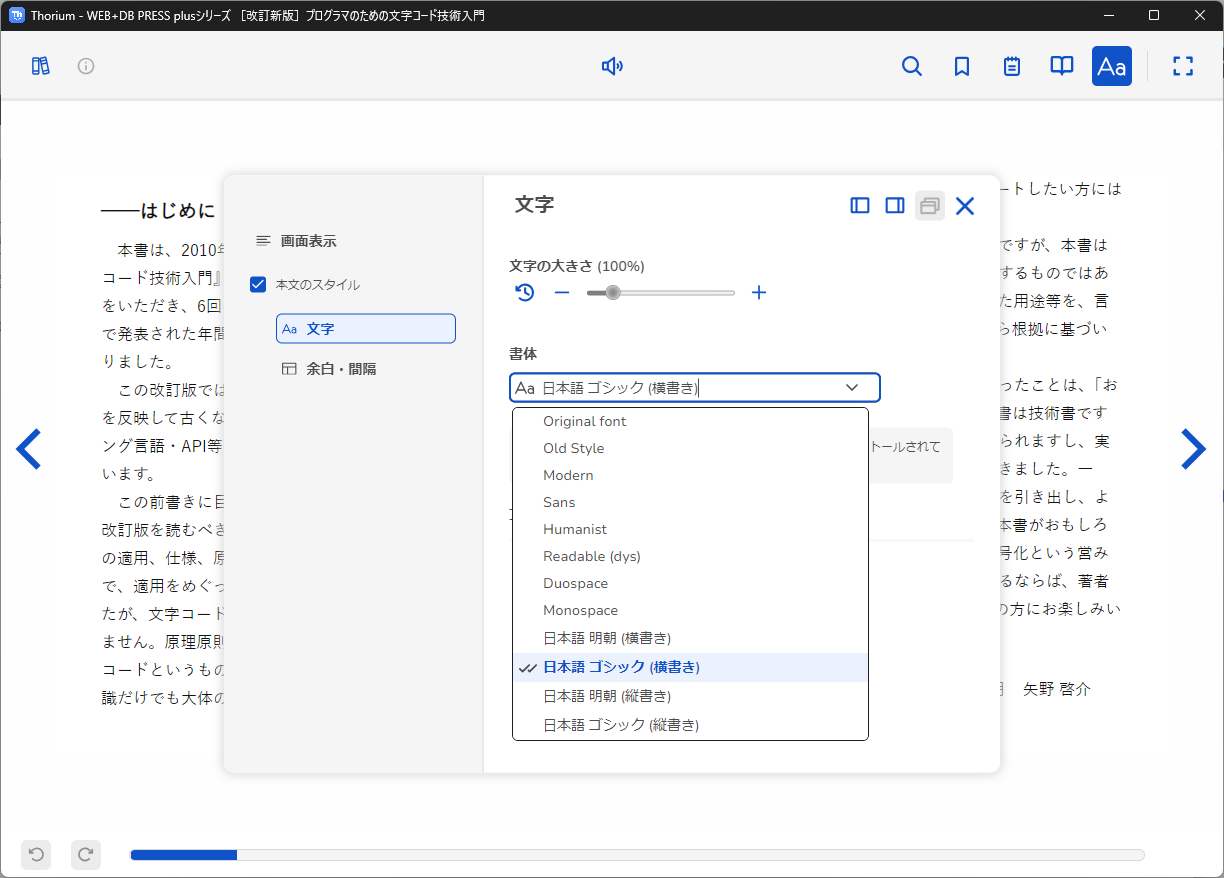Open table of contents book icon
Screen dimensions: 1224x878
pos(1061,66)
